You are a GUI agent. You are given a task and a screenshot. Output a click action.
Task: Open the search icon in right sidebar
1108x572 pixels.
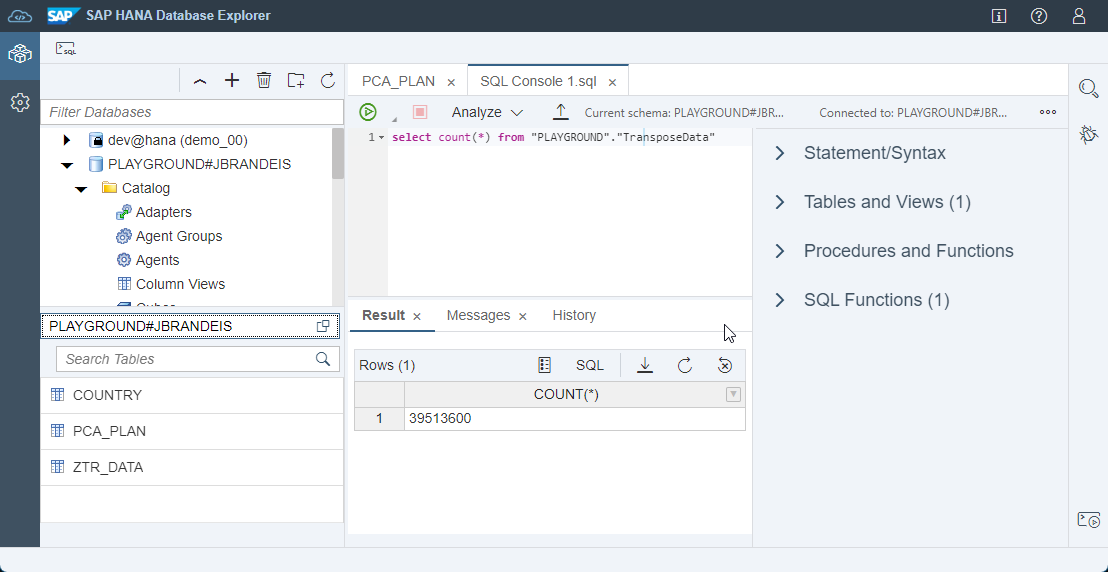(x=1089, y=88)
